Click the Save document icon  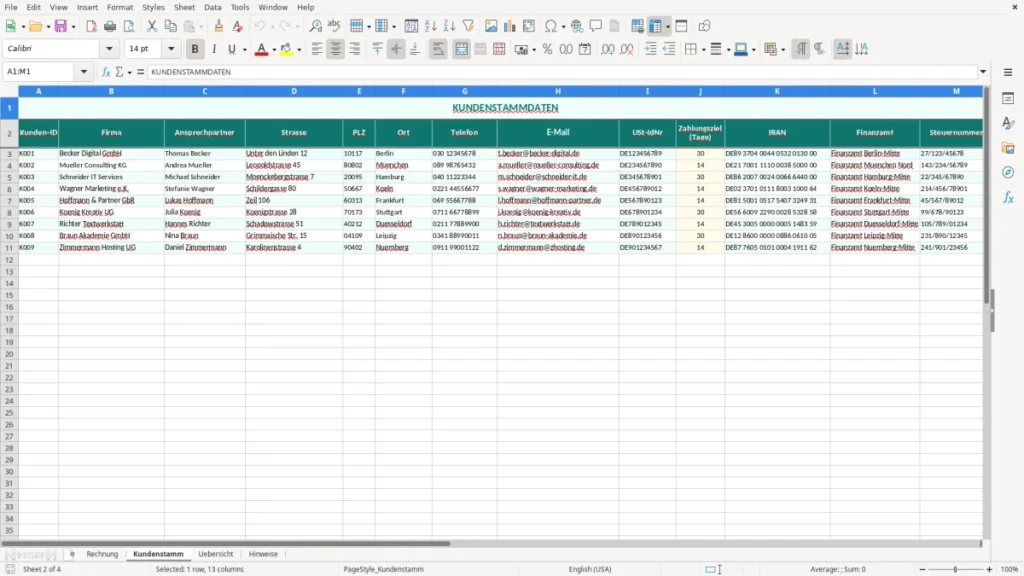[61, 26]
